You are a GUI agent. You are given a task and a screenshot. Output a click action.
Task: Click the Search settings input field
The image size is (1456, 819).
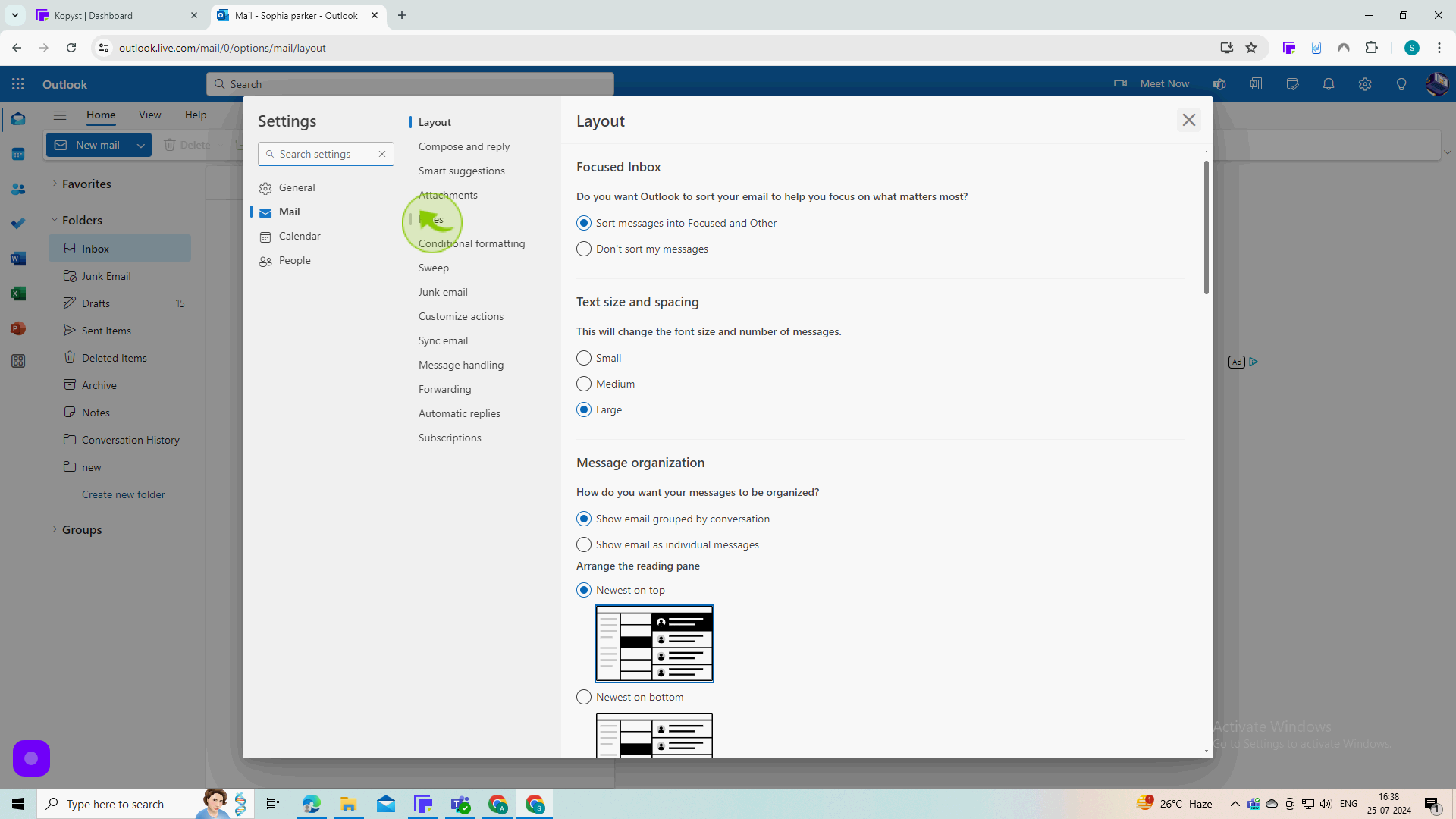click(325, 154)
